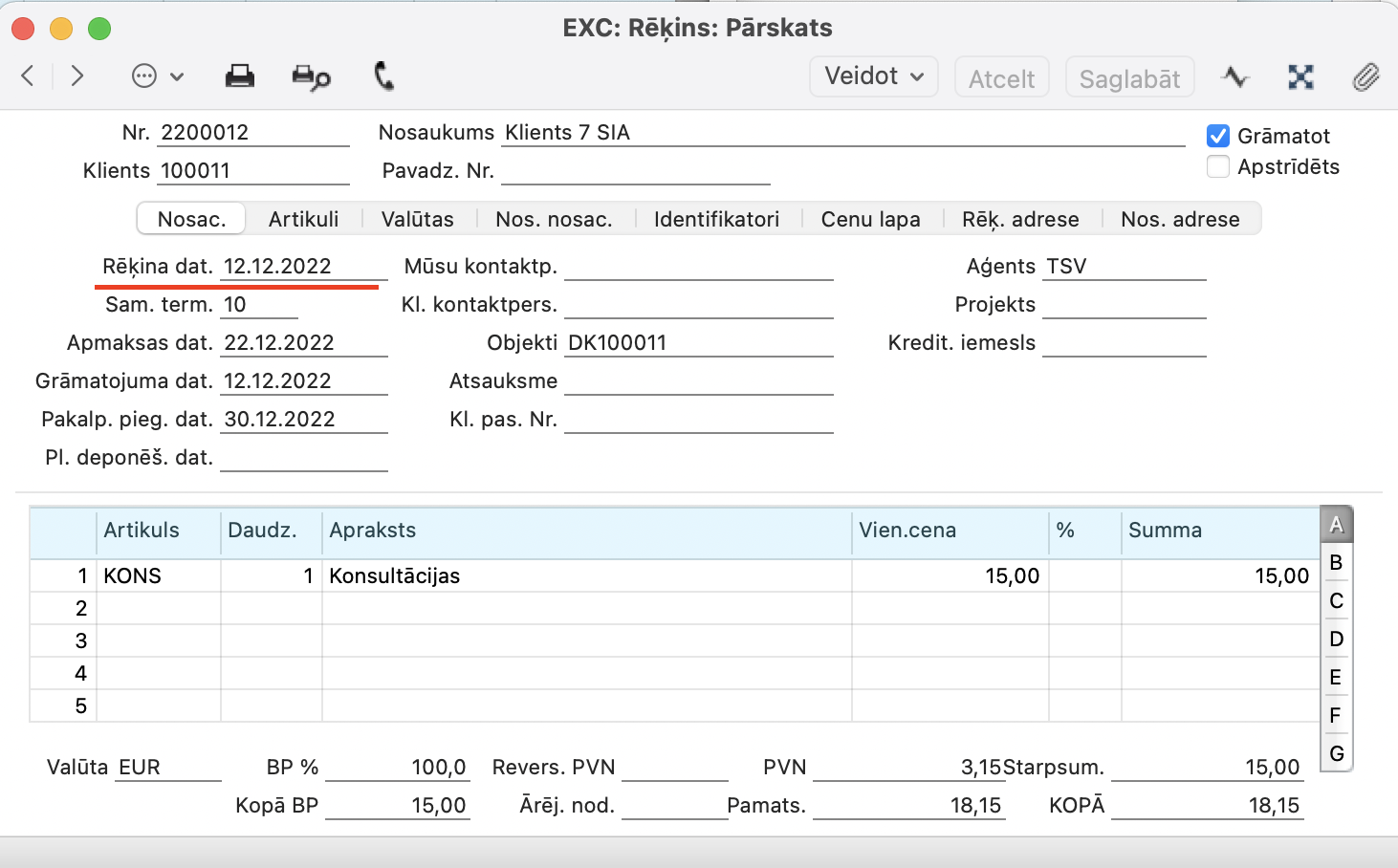The image size is (1398, 868).
Task: Click the phone call icon
Action: (383, 76)
